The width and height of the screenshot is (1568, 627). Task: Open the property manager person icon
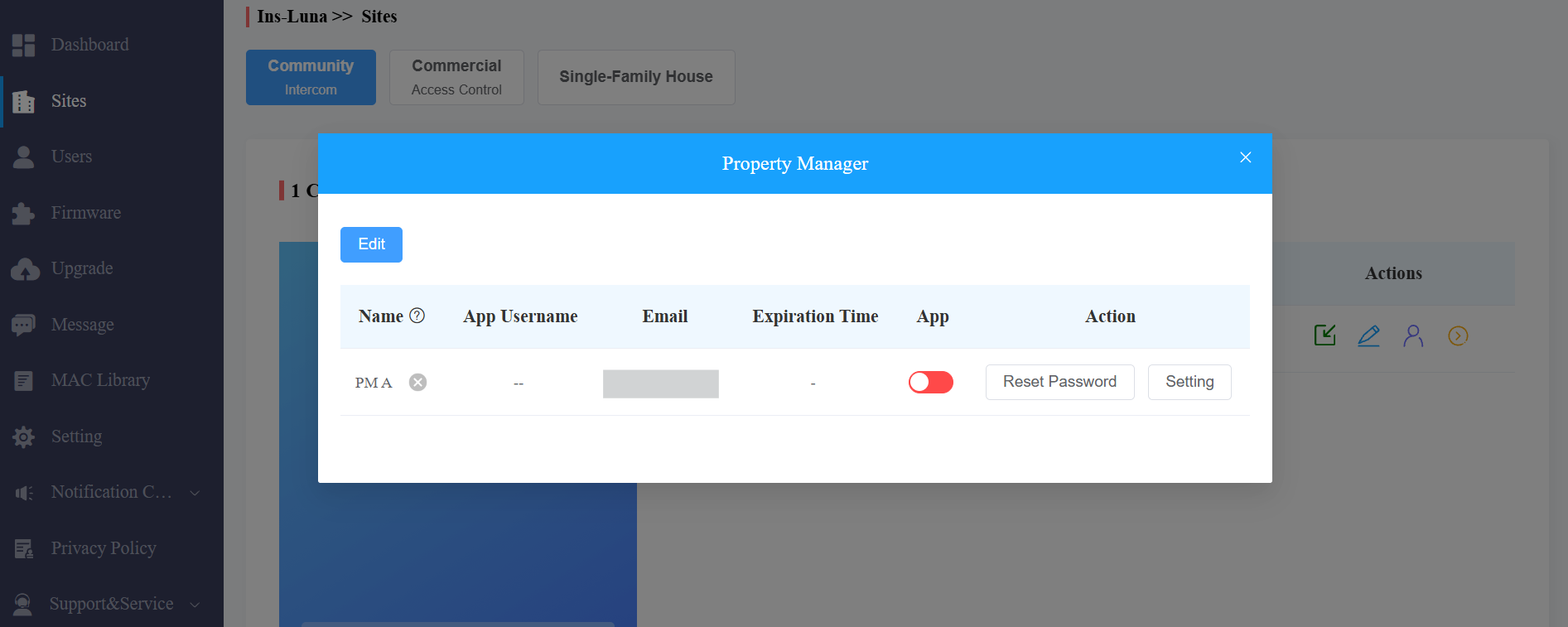point(1413,335)
